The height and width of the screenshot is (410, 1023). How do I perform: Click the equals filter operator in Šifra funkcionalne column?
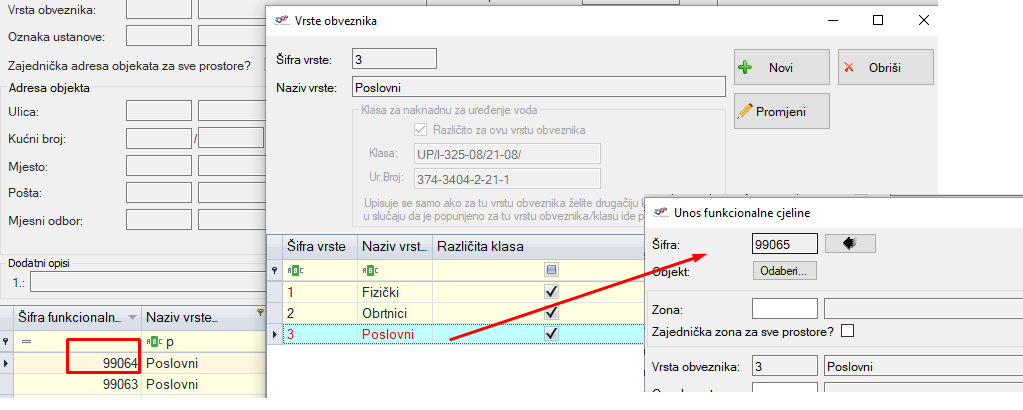pos(25,341)
